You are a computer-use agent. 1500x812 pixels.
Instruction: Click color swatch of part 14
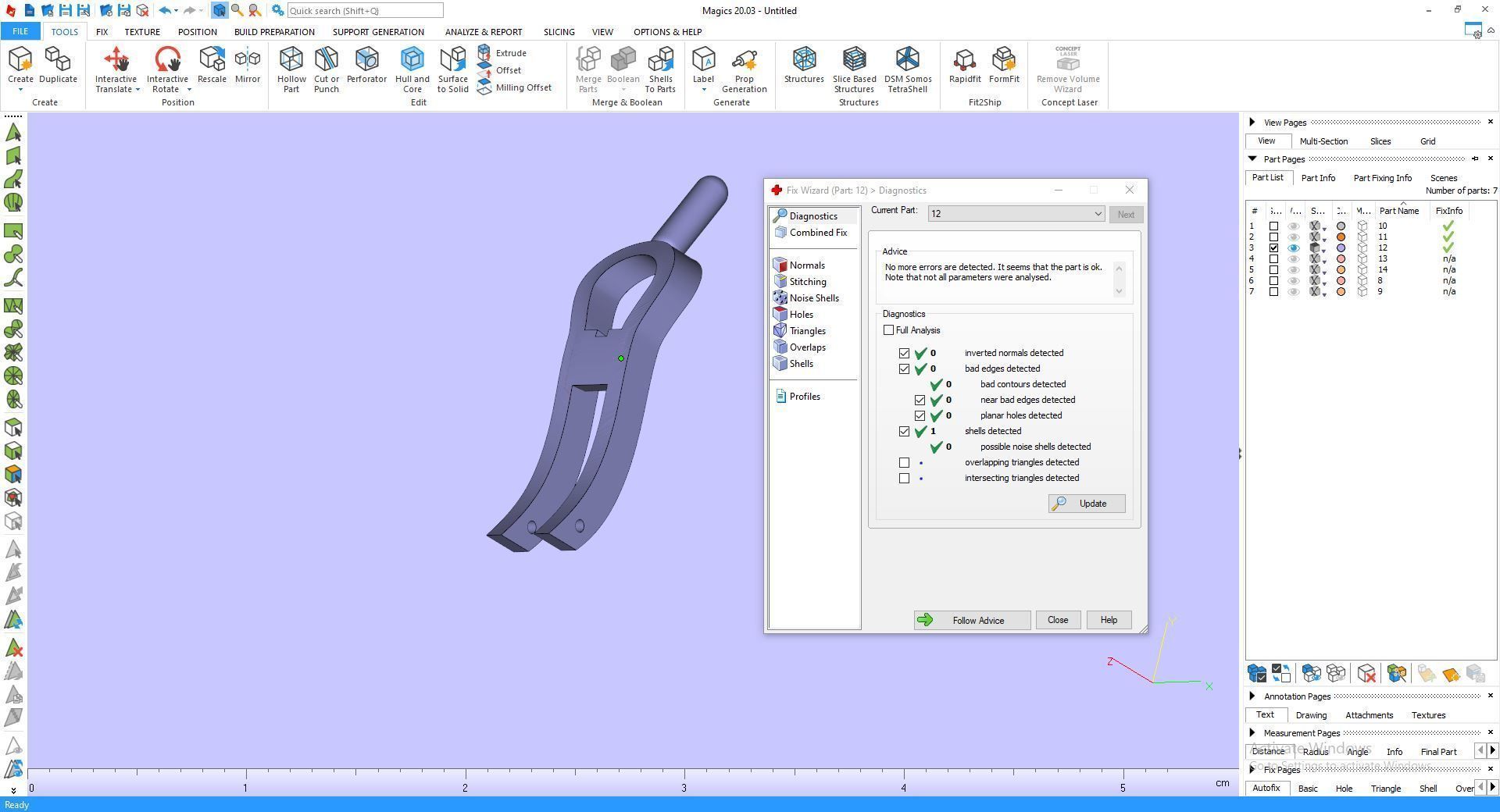tap(1341, 269)
